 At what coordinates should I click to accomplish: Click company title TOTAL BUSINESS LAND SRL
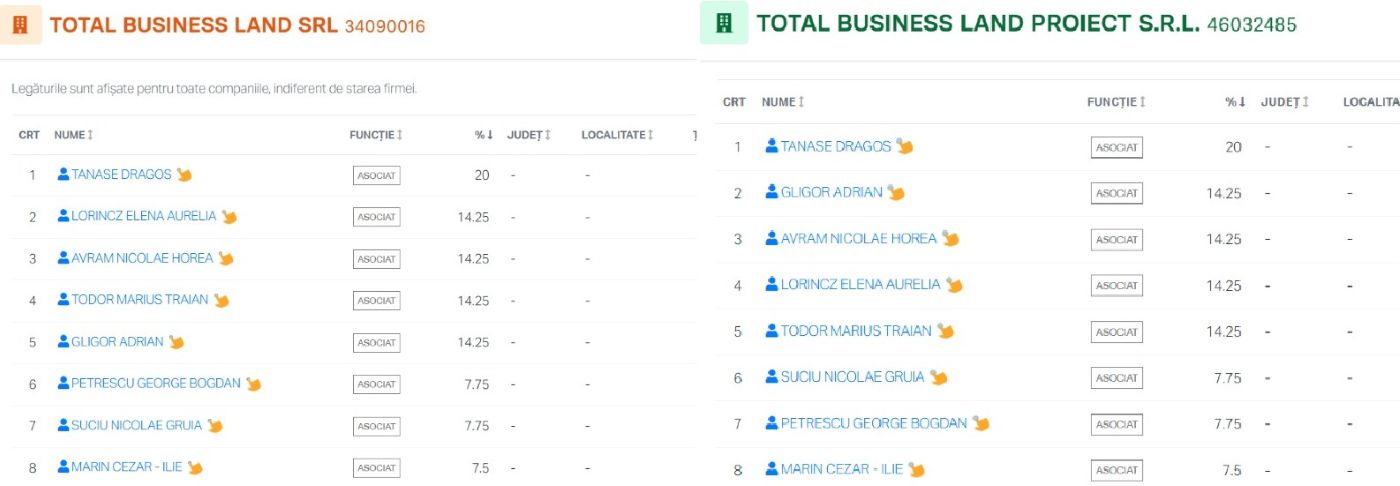tap(194, 25)
